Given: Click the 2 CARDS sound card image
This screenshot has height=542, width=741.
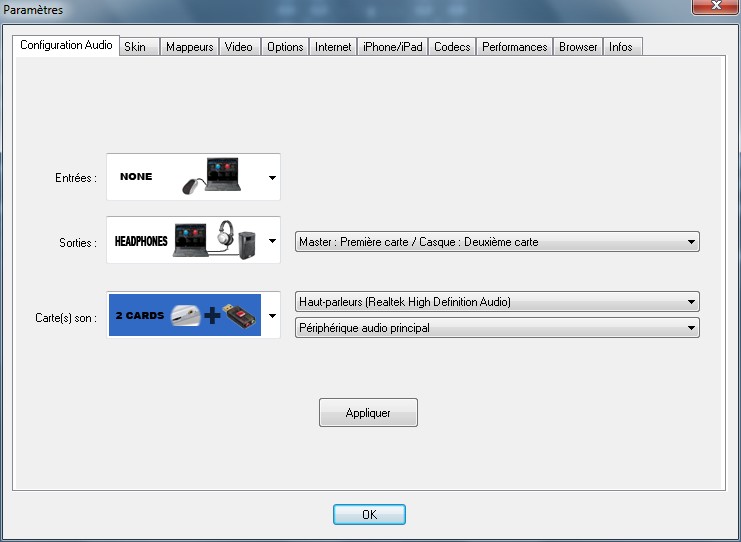Looking at the screenshot, I should click(185, 315).
